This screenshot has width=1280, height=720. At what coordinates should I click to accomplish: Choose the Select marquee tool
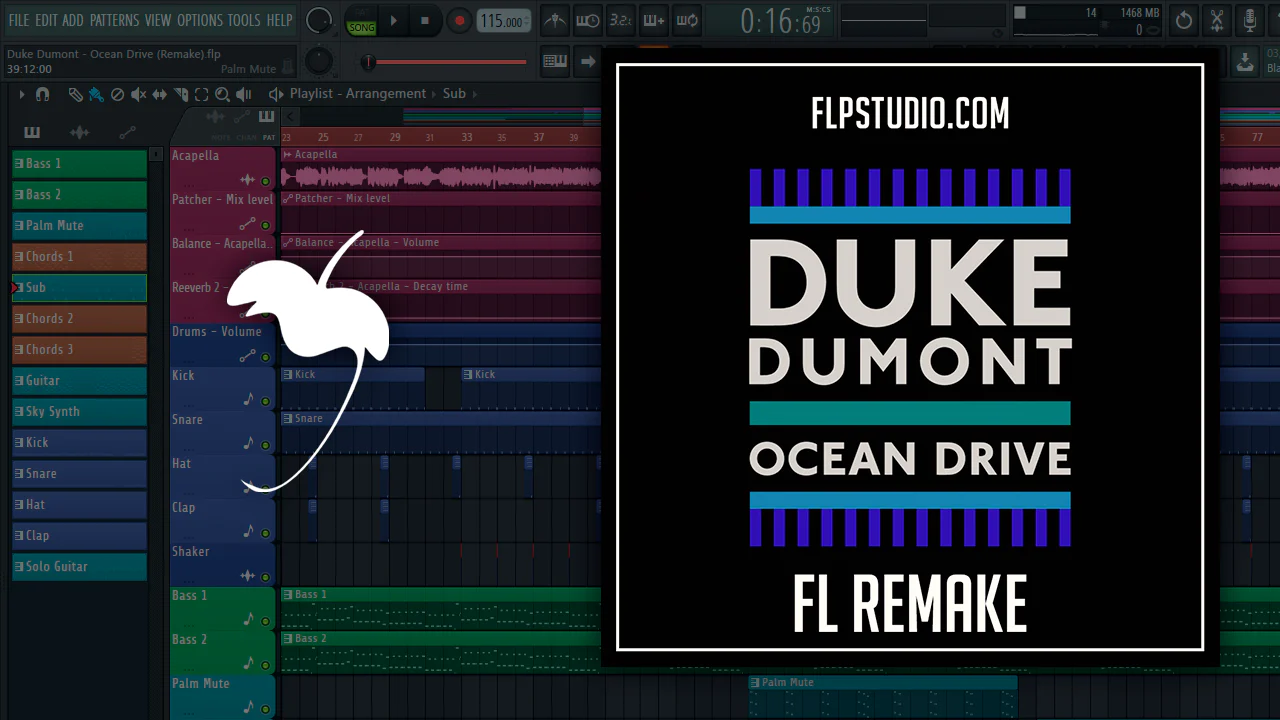point(201,94)
